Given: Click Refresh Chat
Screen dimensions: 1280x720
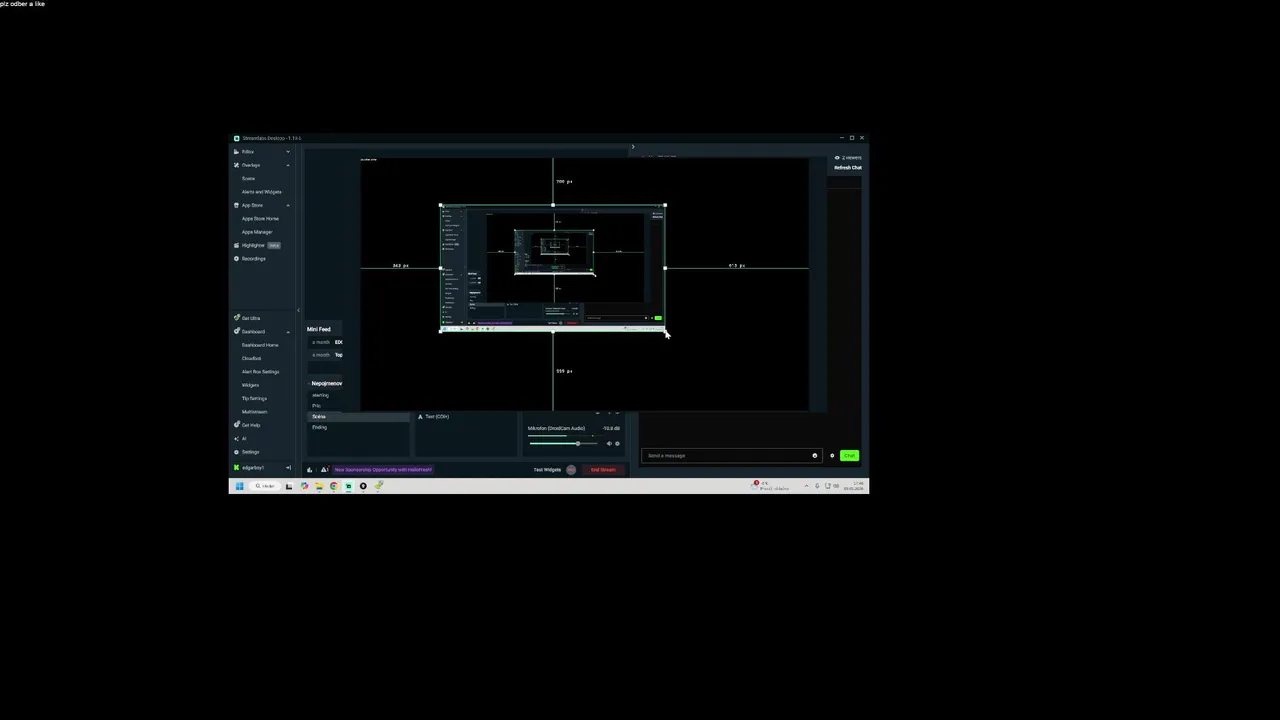Looking at the screenshot, I should click(x=848, y=168).
